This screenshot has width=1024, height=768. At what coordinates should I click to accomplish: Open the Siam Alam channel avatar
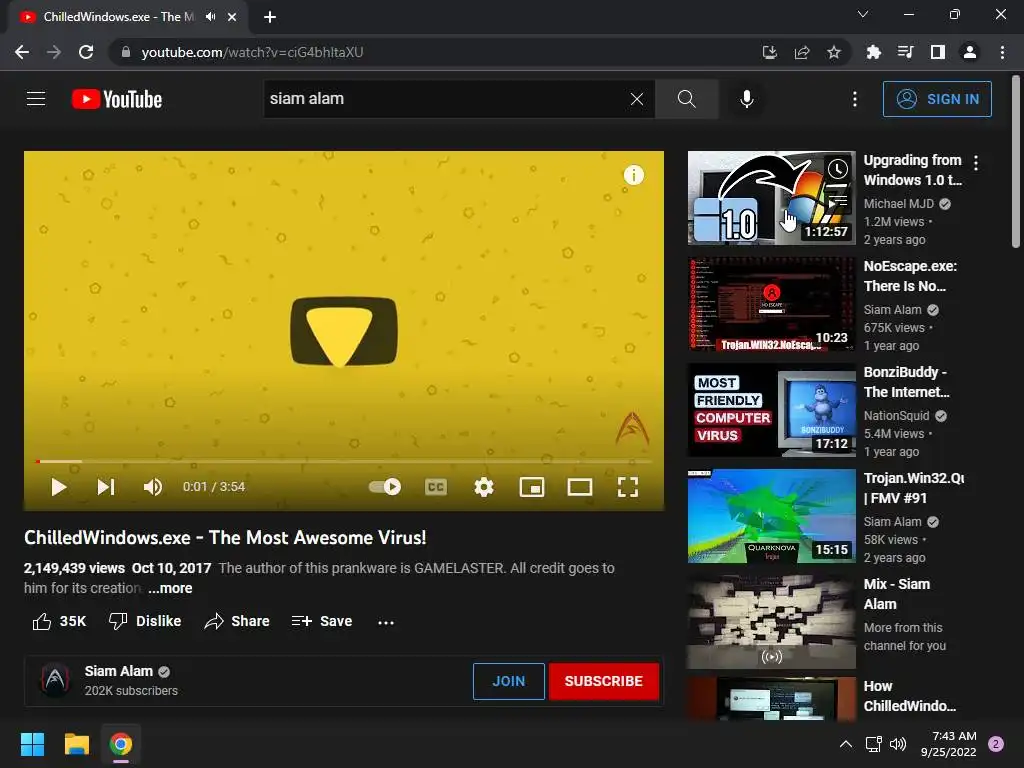tap(56, 680)
